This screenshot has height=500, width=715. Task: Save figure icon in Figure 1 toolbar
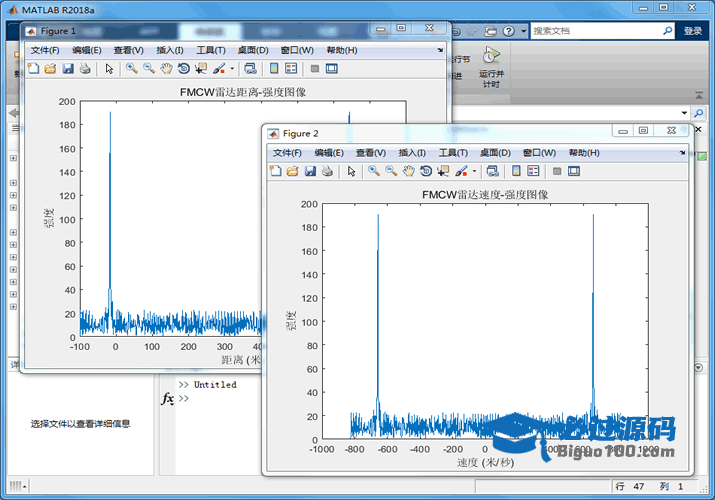(x=68, y=69)
